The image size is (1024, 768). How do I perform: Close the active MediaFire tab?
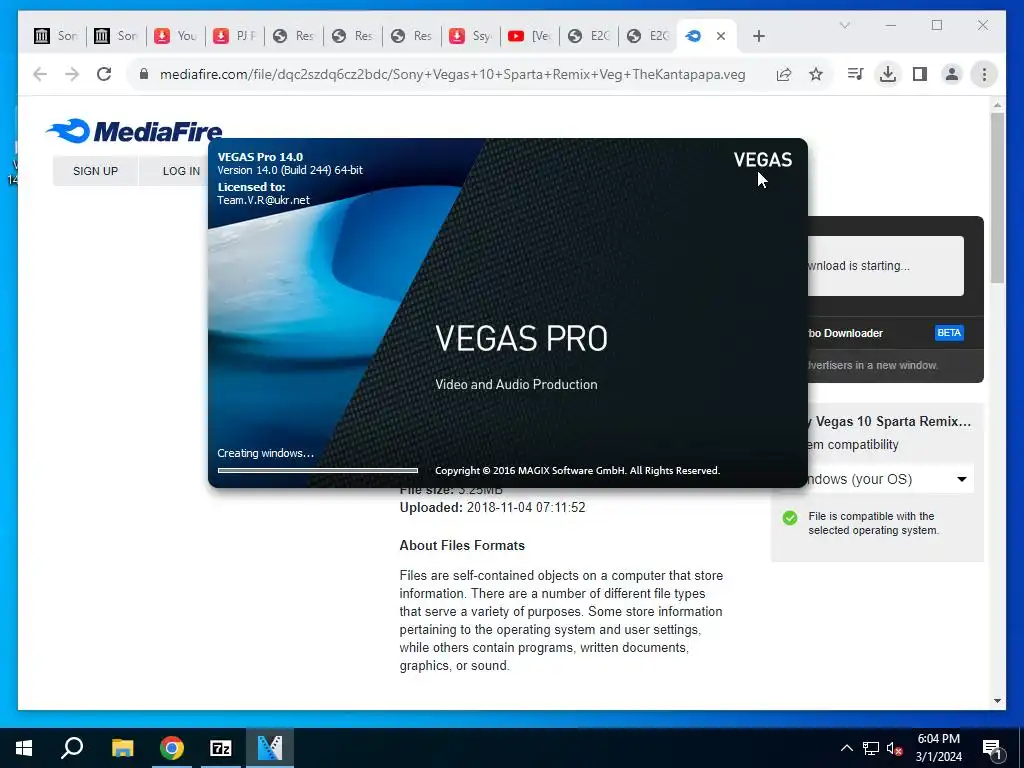coord(721,36)
